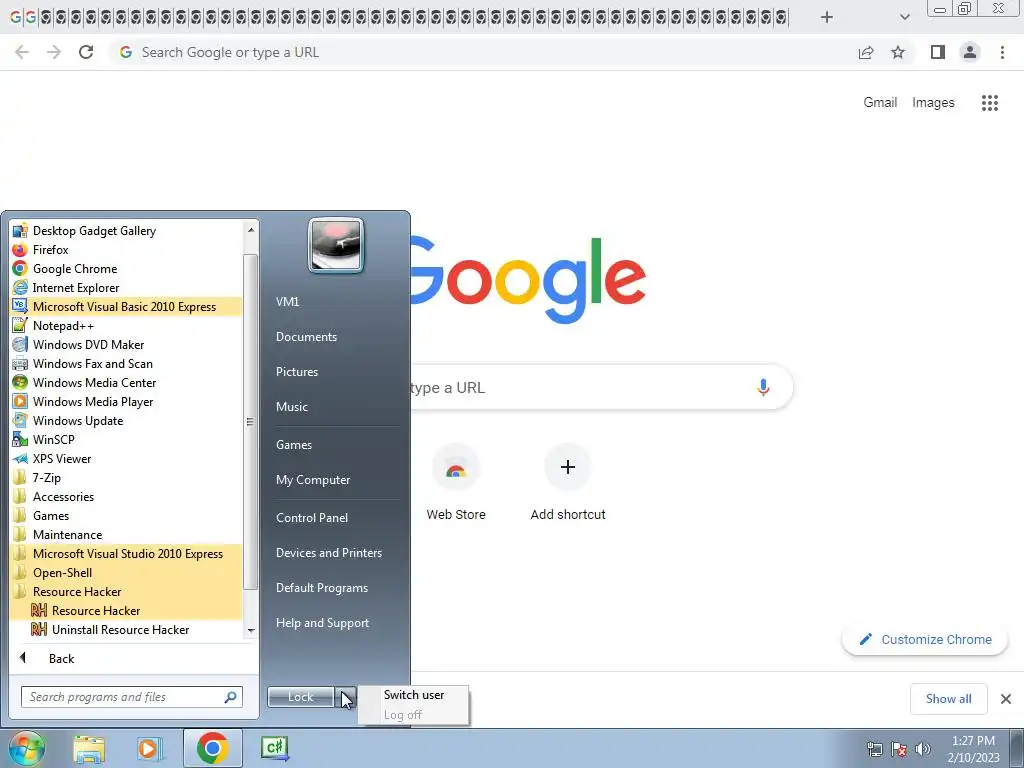Image resolution: width=1024 pixels, height=768 pixels.
Task: Click the Add shortcut tile
Action: [568, 483]
